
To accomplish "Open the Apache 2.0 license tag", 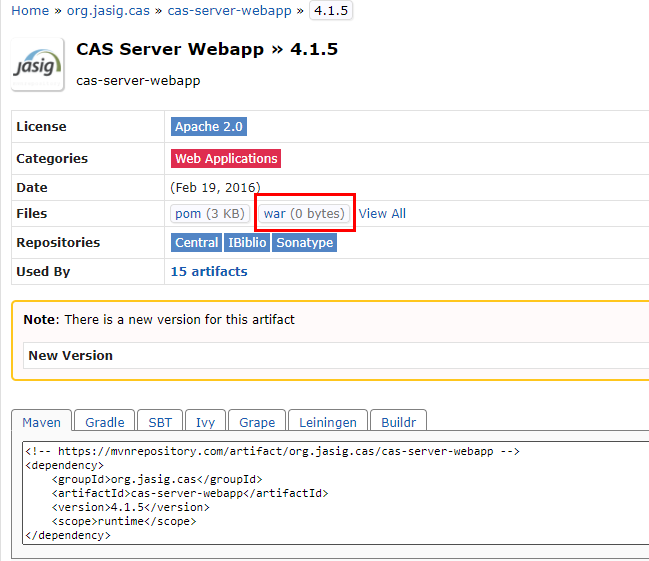I will pos(209,126).
